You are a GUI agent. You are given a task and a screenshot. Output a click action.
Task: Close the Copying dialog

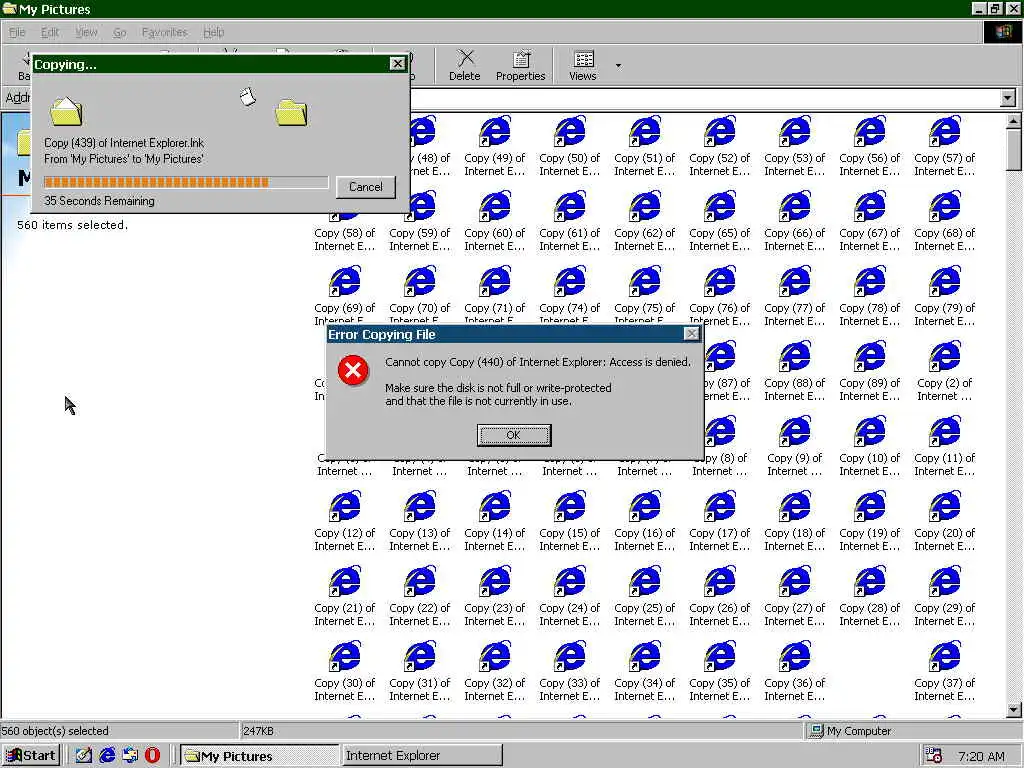pyautogui.click(x=397, y=63)
